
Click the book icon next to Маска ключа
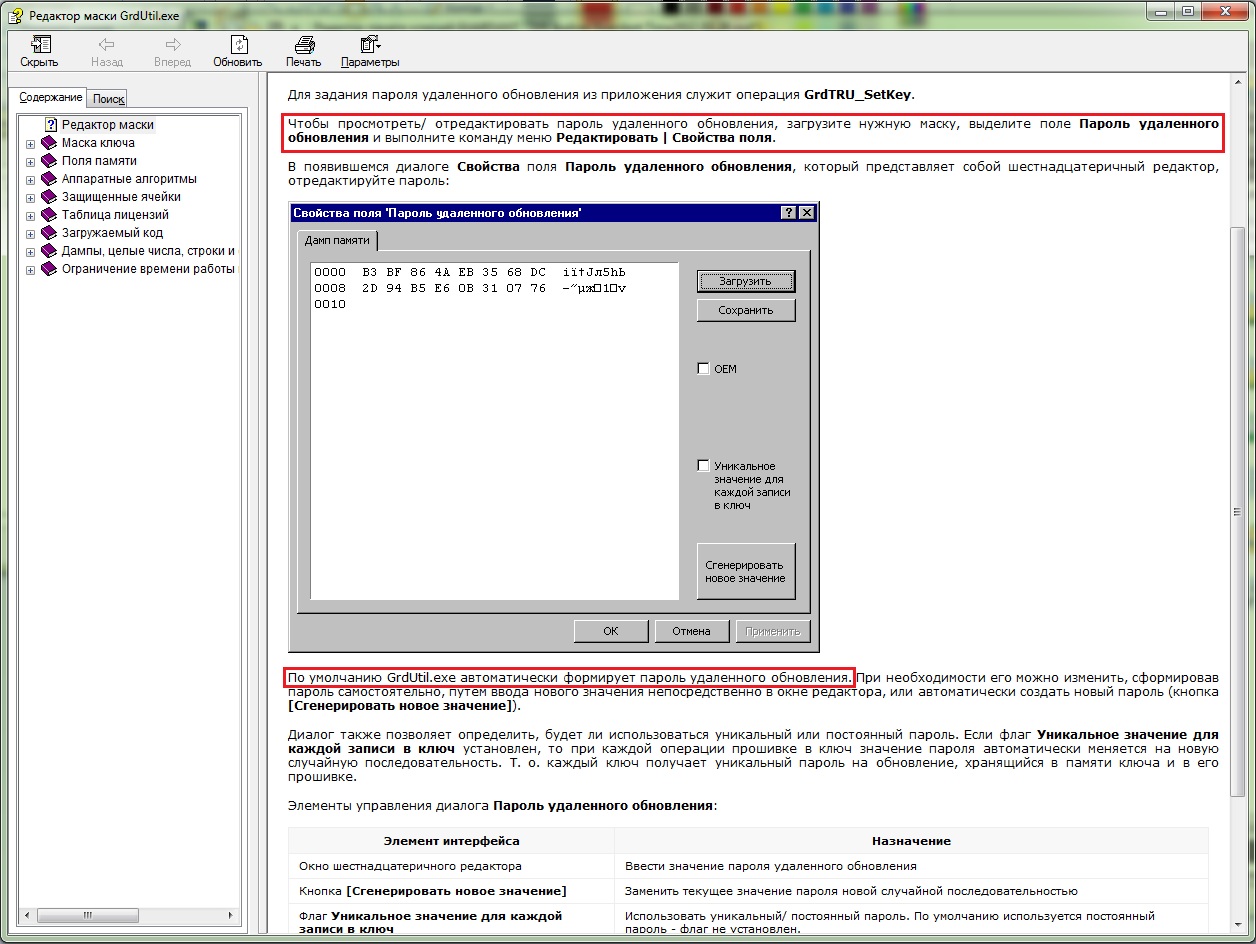tap(49, 143)
